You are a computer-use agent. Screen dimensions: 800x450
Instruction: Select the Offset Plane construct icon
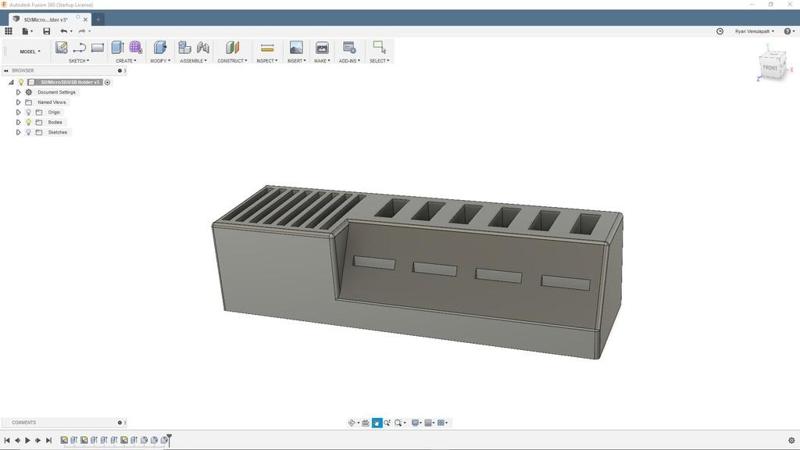tap(232, 47)
